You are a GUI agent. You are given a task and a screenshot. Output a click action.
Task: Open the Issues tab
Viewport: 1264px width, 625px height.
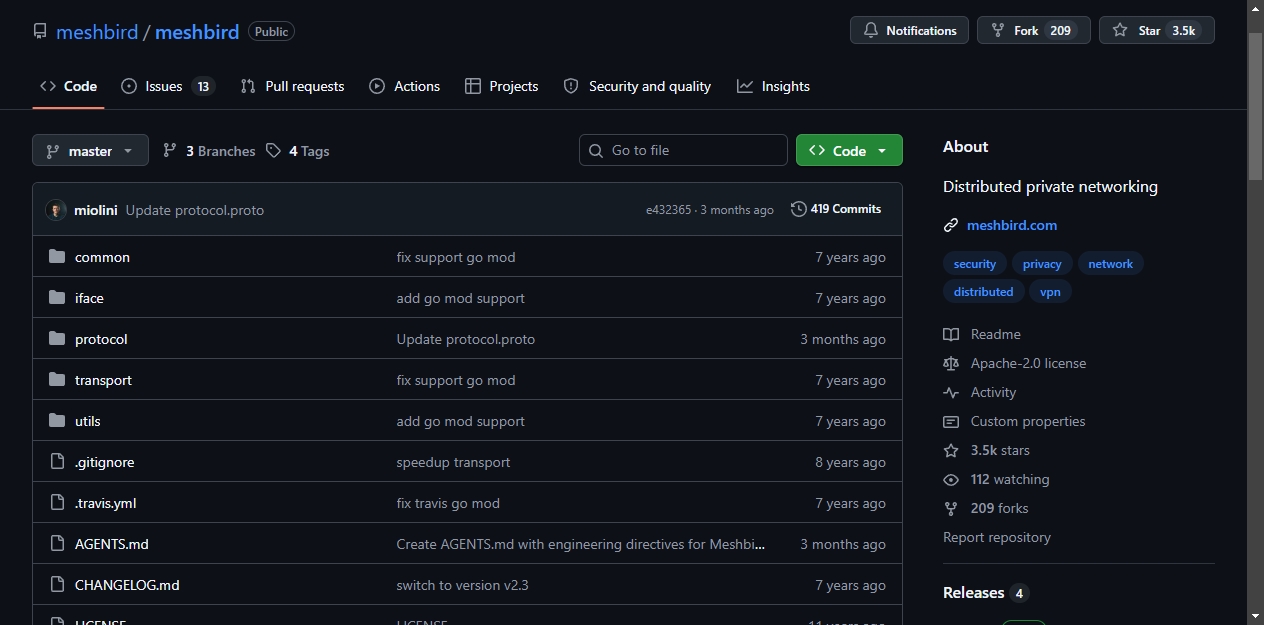pyautogui.click(x=168, y=86)
